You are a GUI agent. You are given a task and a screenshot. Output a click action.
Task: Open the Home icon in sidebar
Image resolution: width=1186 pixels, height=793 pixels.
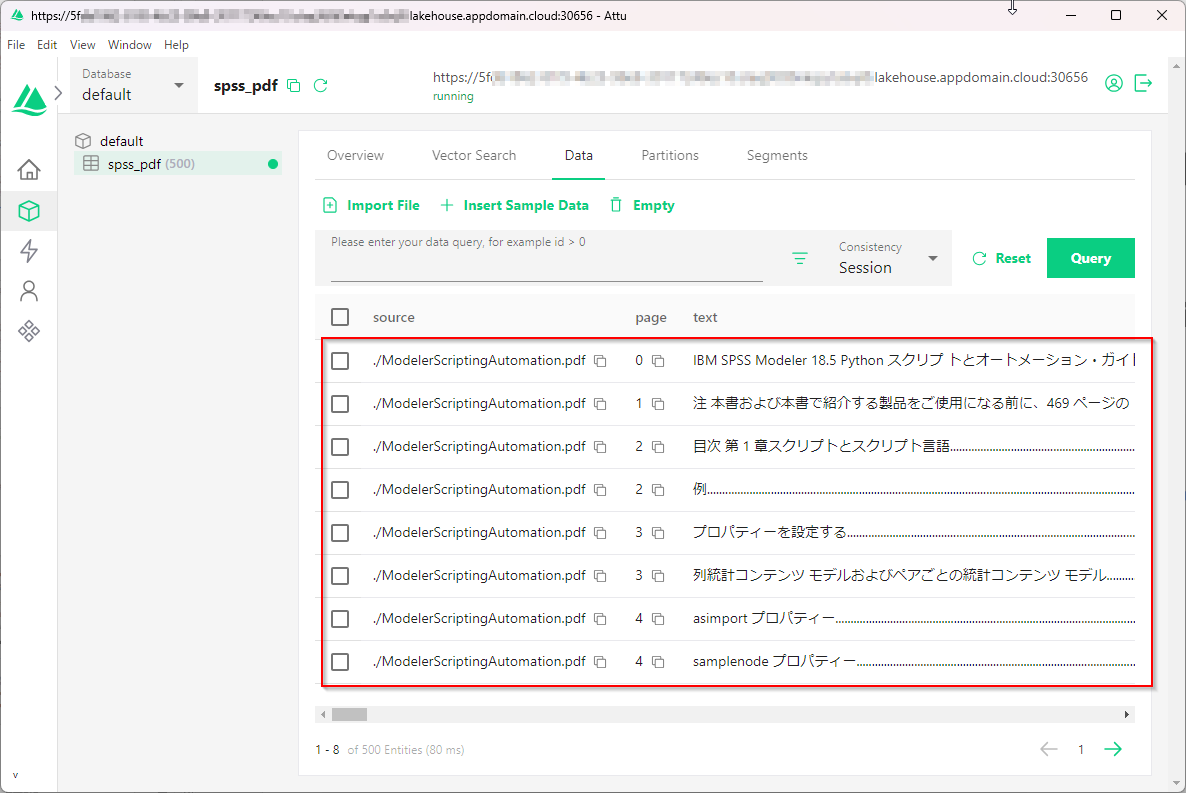pyautogui.click(x=29, y=169)
